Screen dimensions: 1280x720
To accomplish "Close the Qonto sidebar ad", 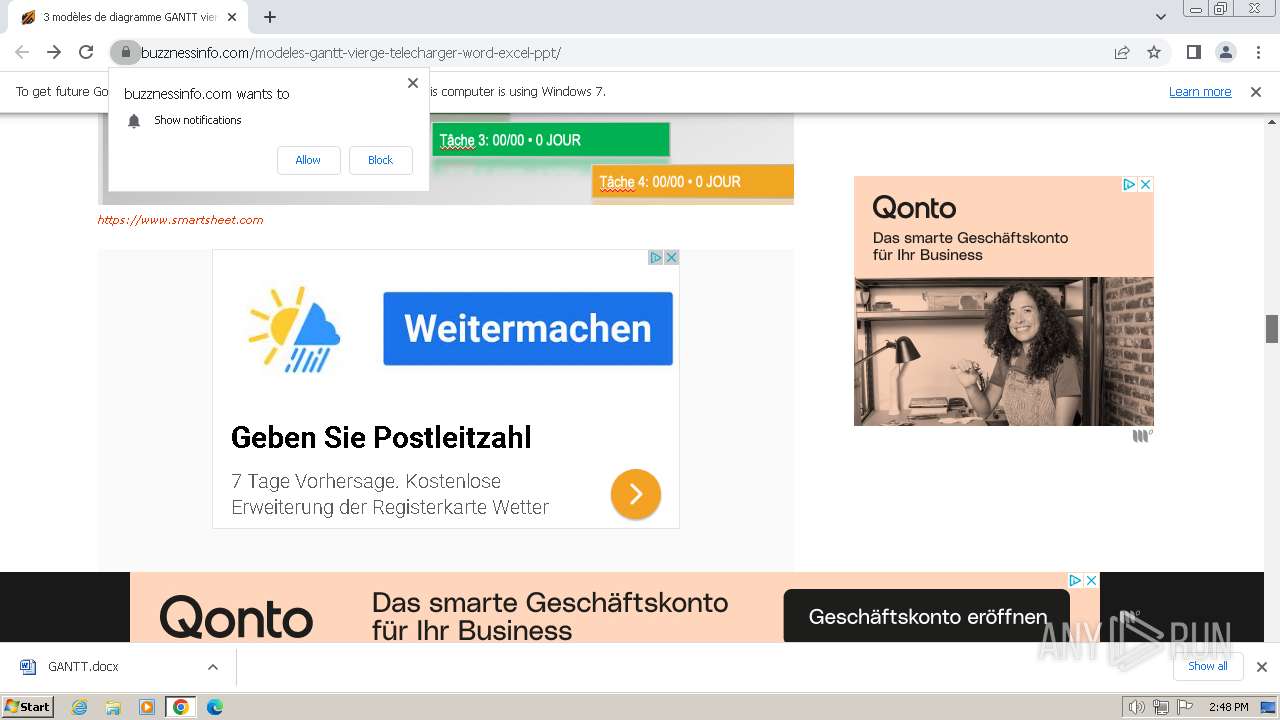I will point(1146,184).
